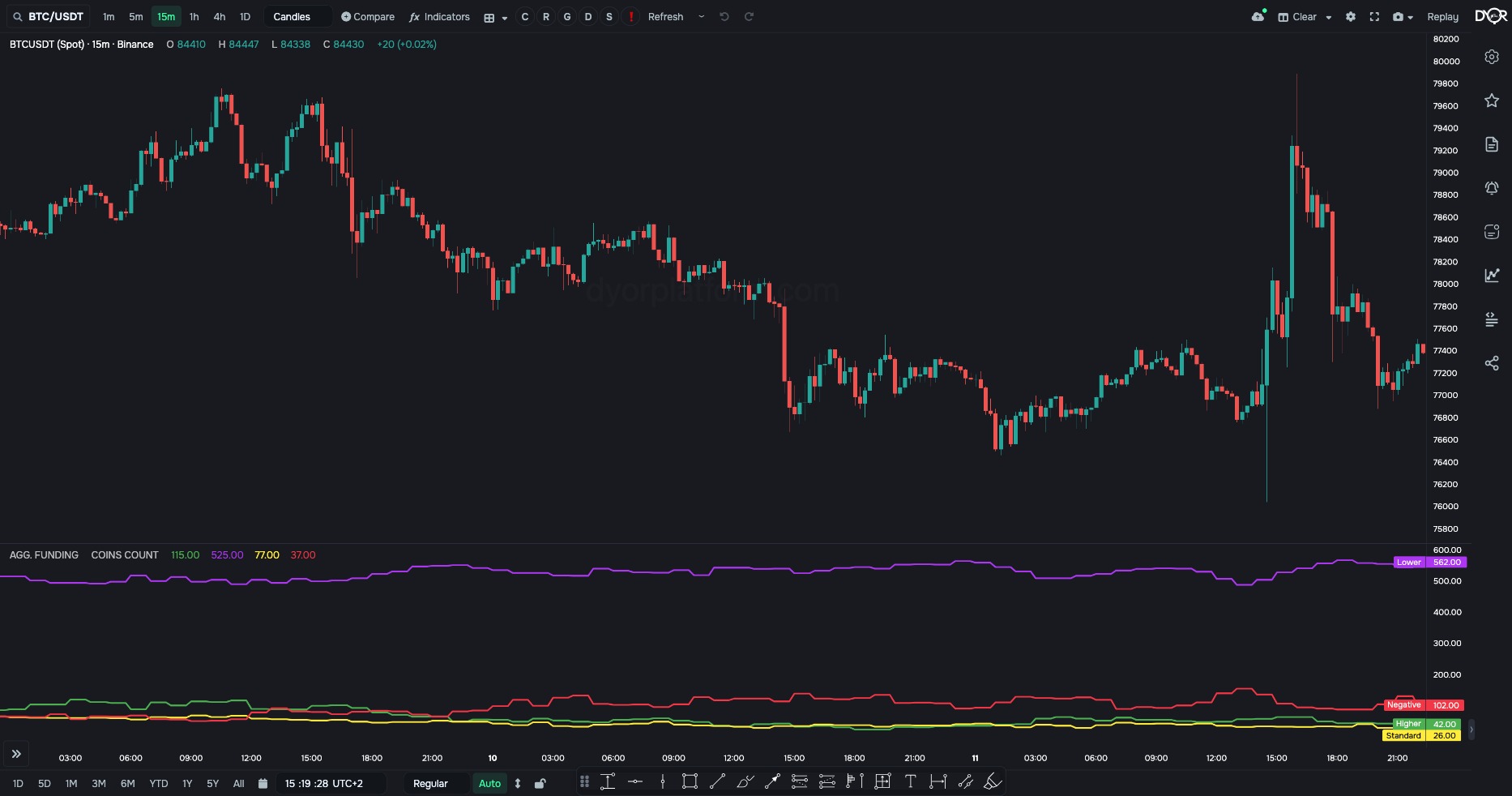This screenshot has width=1512, height=796.
Task: Toggle the C circle button
Action: 525,16
